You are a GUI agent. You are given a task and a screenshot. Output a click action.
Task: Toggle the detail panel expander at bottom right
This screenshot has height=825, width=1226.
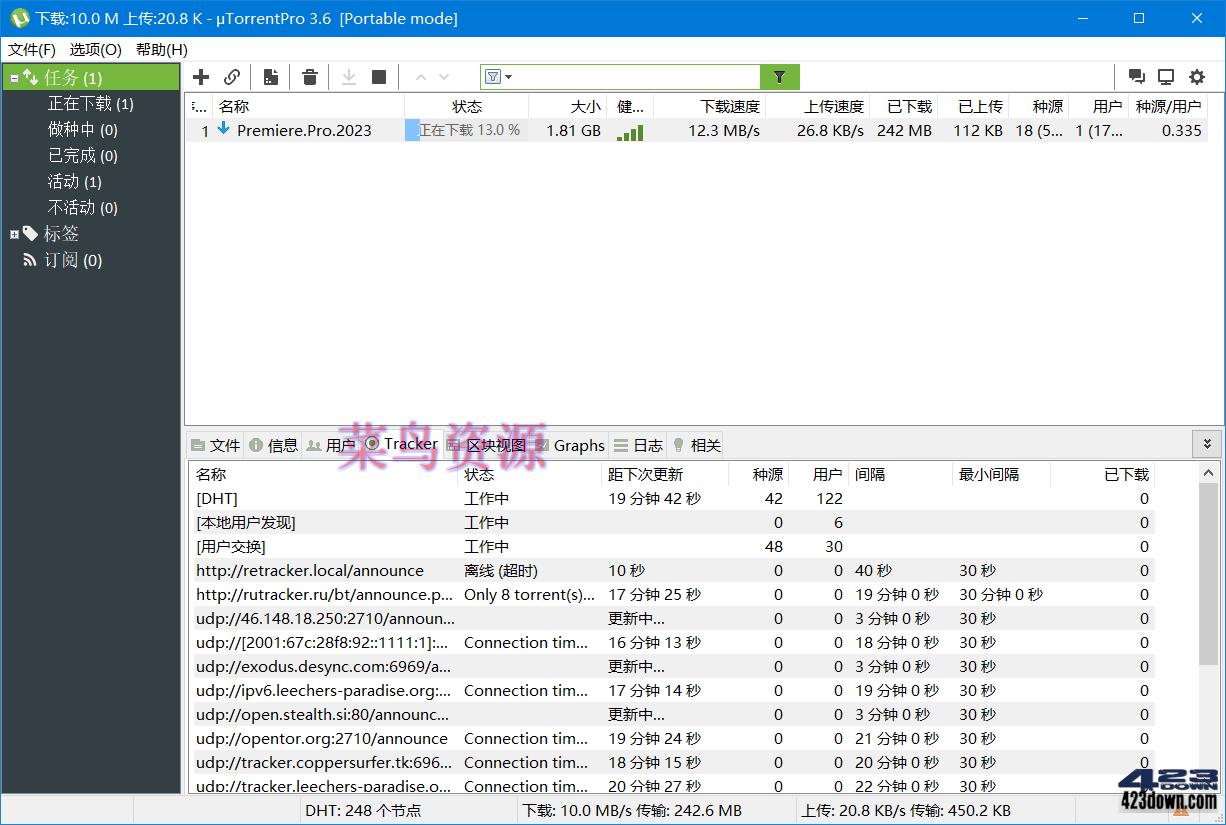[x=1207, y=443]
